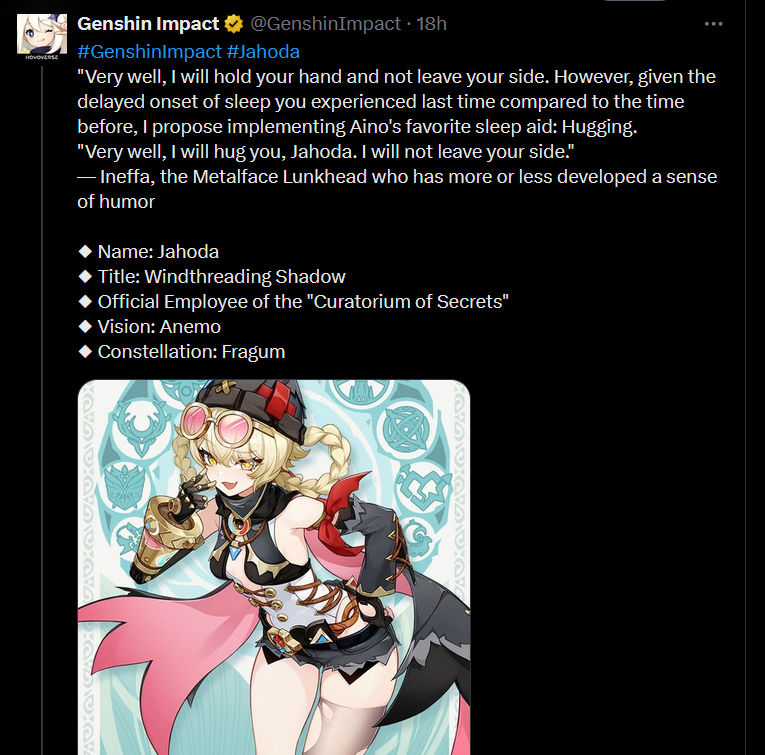Click the gold verified badge

234,24
